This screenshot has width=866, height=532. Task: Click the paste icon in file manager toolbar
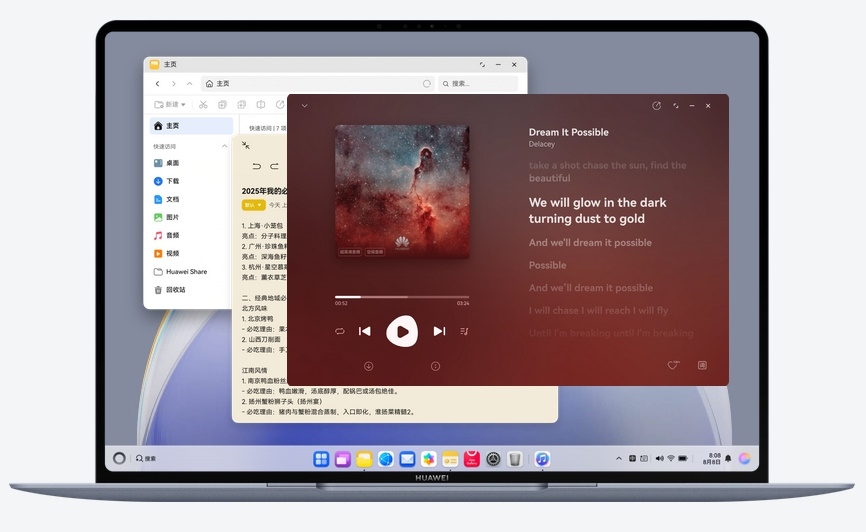(241, 104)
